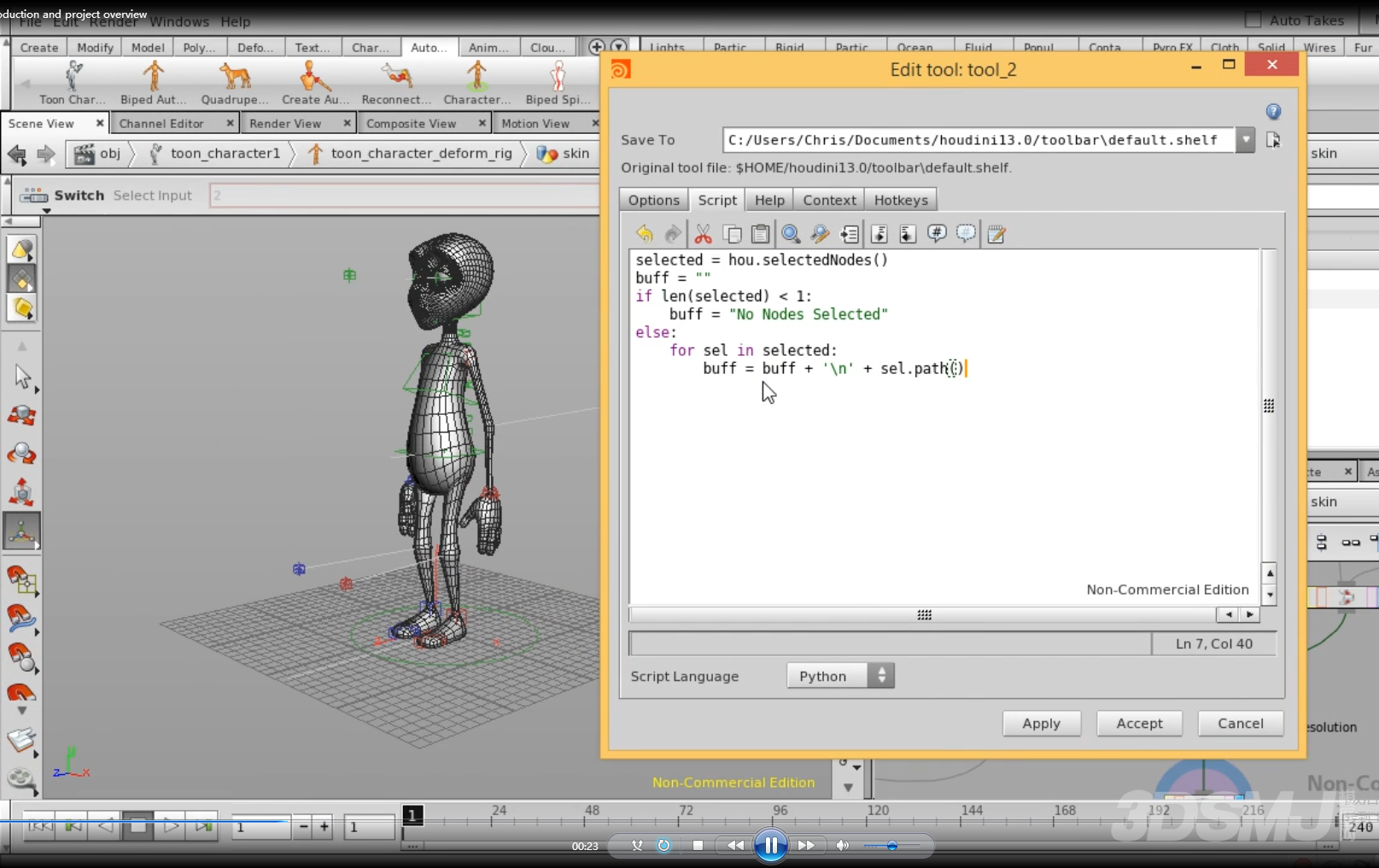The image size is (1379, 868).
Task: Click the Comment selection speech bubble icon
Action: (x=937, y=233)
